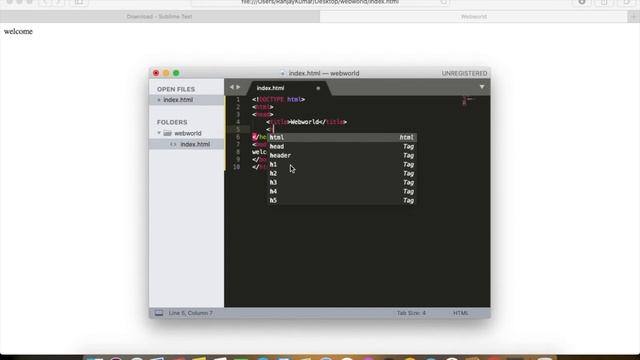Change Tab Size: 4 setting
This screenshot has width=640, height=360.
pos(411,313)
